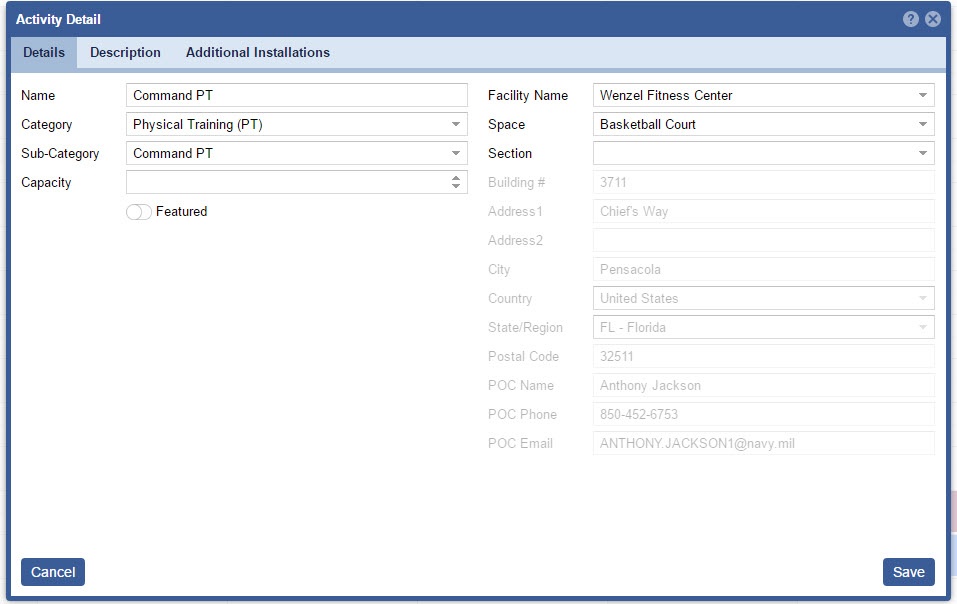Image resolution: width=957 pixels, height=604 pixels.
Task: Decrease Capacity with the down arrow
Action: click(x=456, y=187)
